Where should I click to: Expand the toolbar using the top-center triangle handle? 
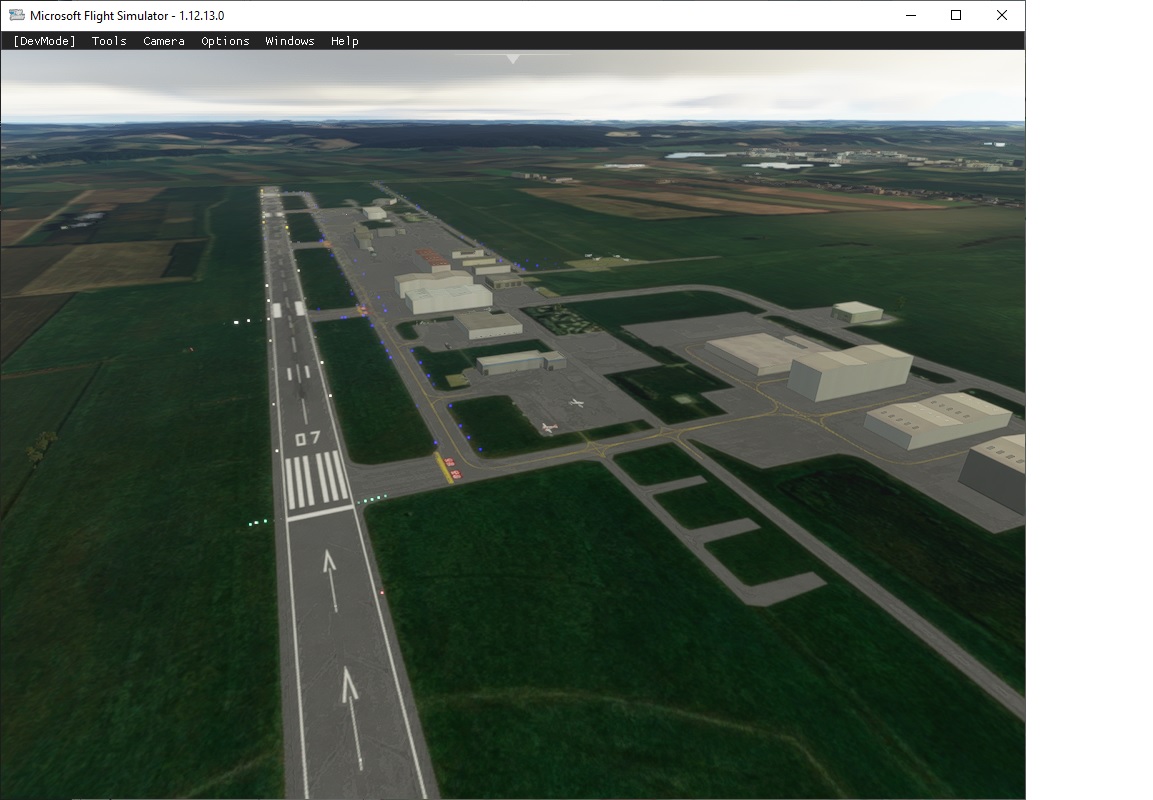(x=512, y=59)
